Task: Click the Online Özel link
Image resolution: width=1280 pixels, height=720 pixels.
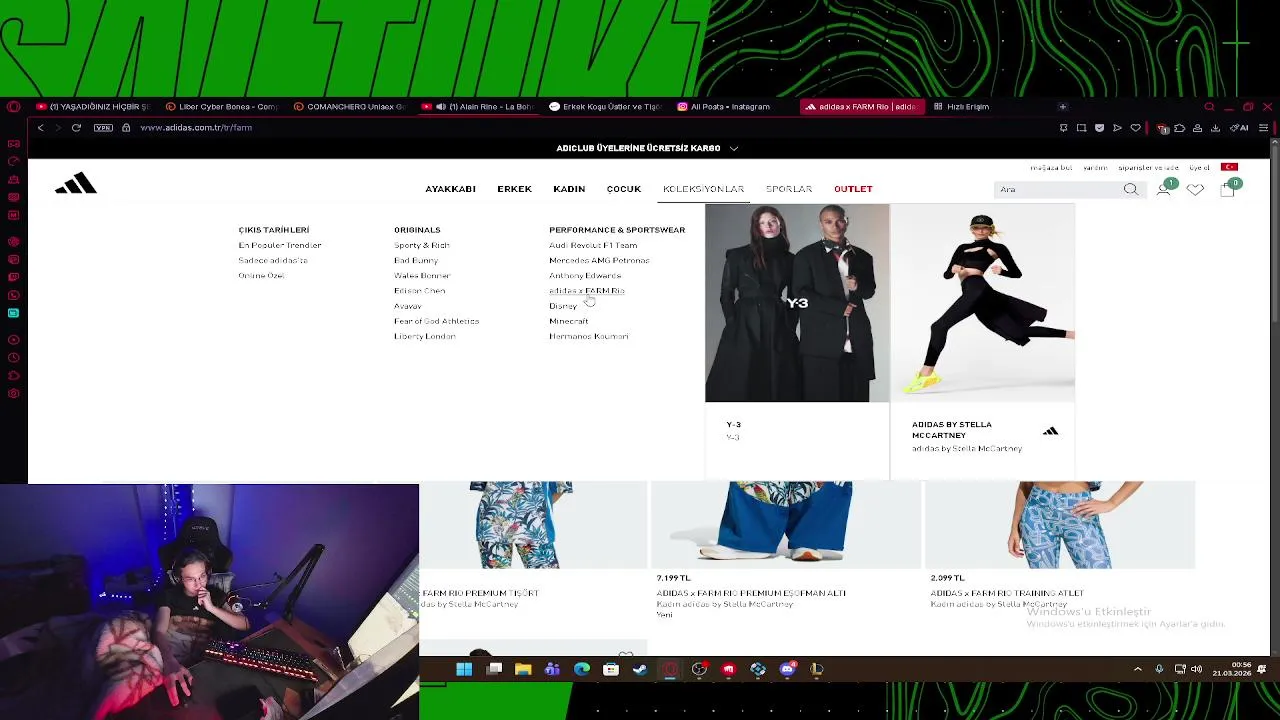Action: (x=261, y=276)
